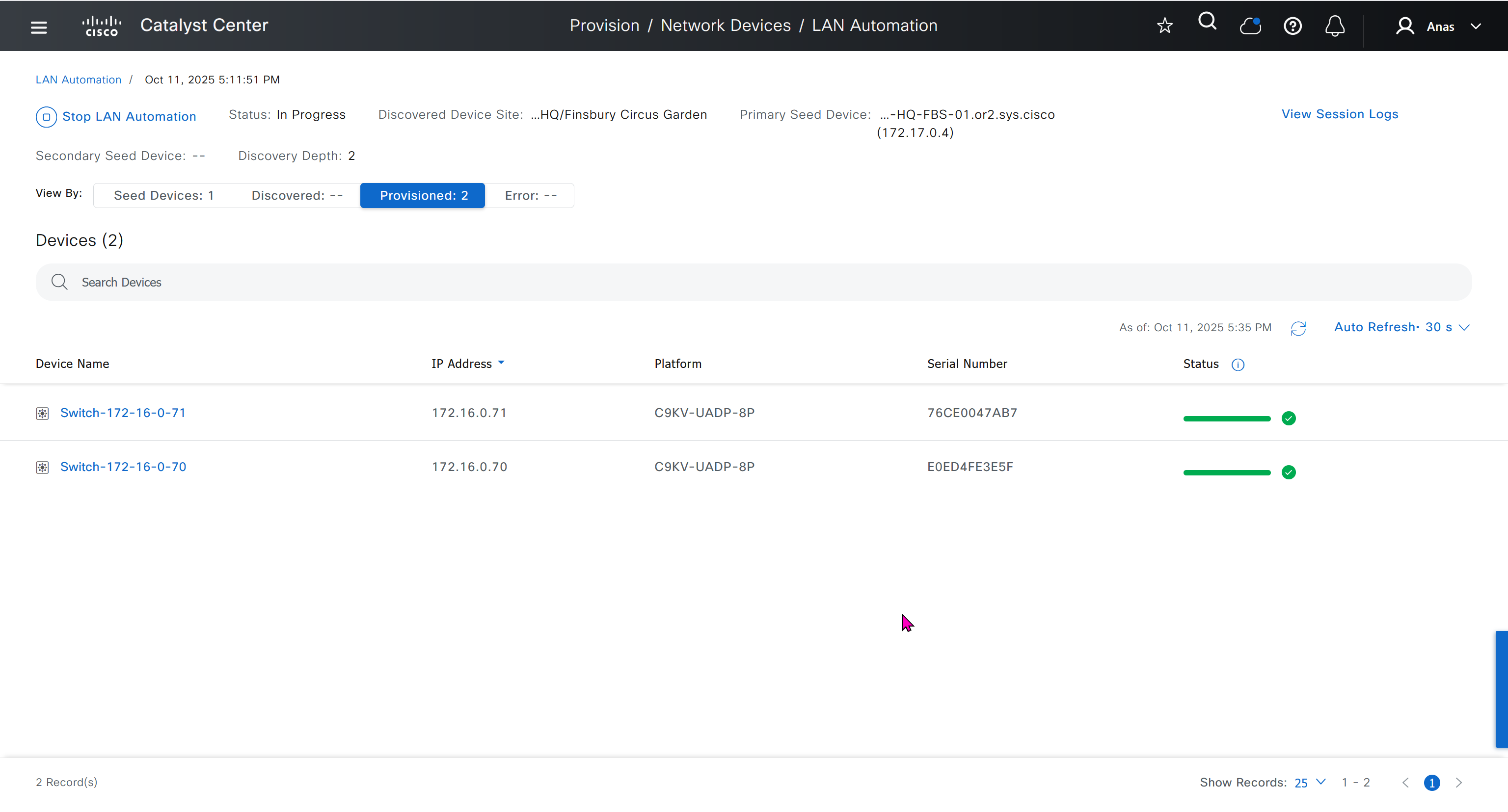Open device Switch-172-16-0-71 link
Viewport: 1508px width, 812px height.
[x=122, y=413]
